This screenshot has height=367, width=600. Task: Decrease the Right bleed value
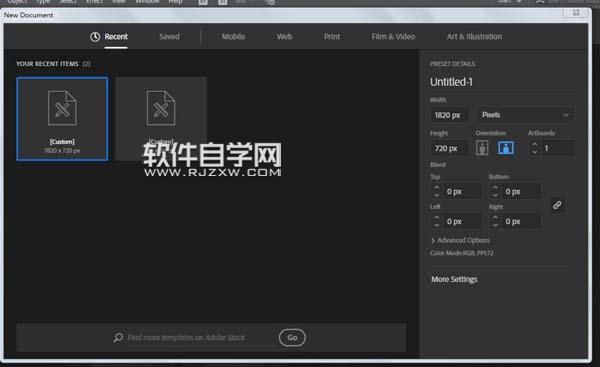pyautogui.click(x=495, y=225)
